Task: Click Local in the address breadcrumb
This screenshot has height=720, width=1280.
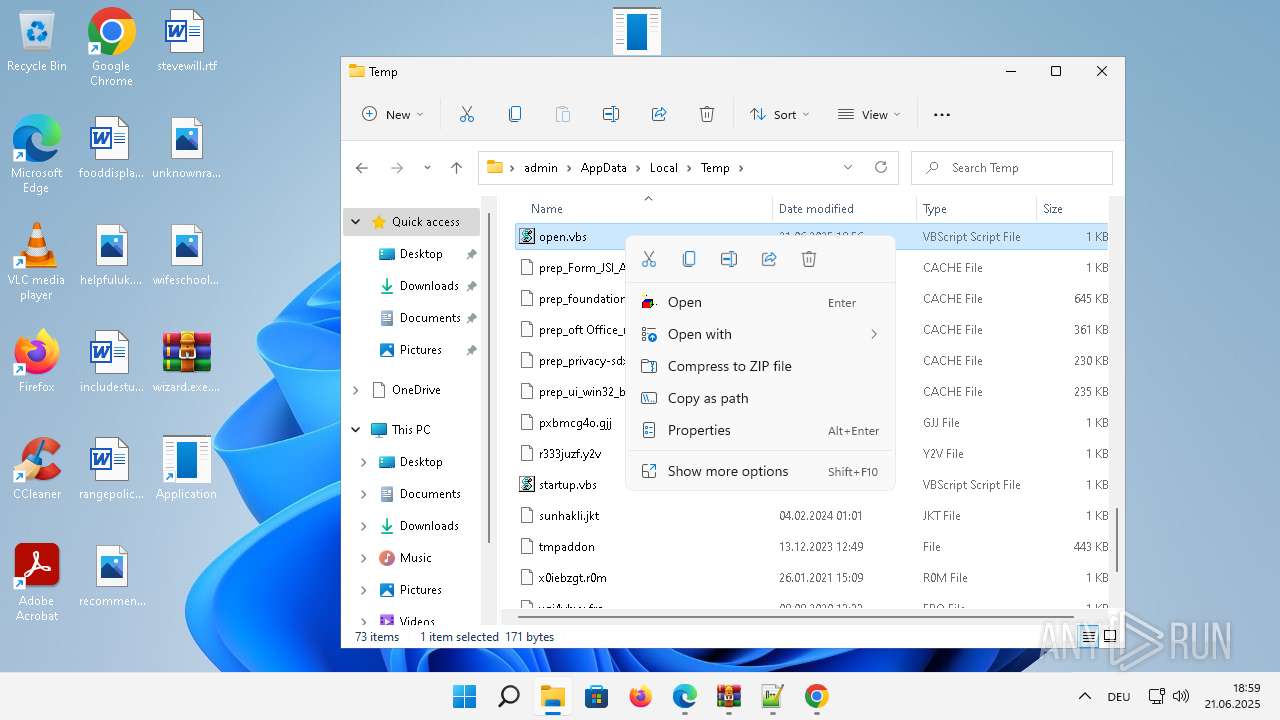Action: [664, 168]
